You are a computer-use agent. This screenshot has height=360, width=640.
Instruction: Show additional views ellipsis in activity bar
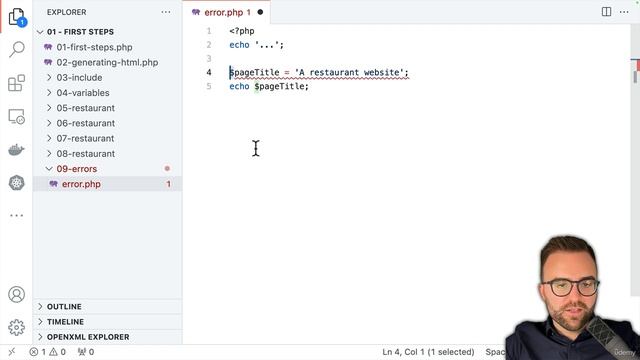(x=16, y=216)
